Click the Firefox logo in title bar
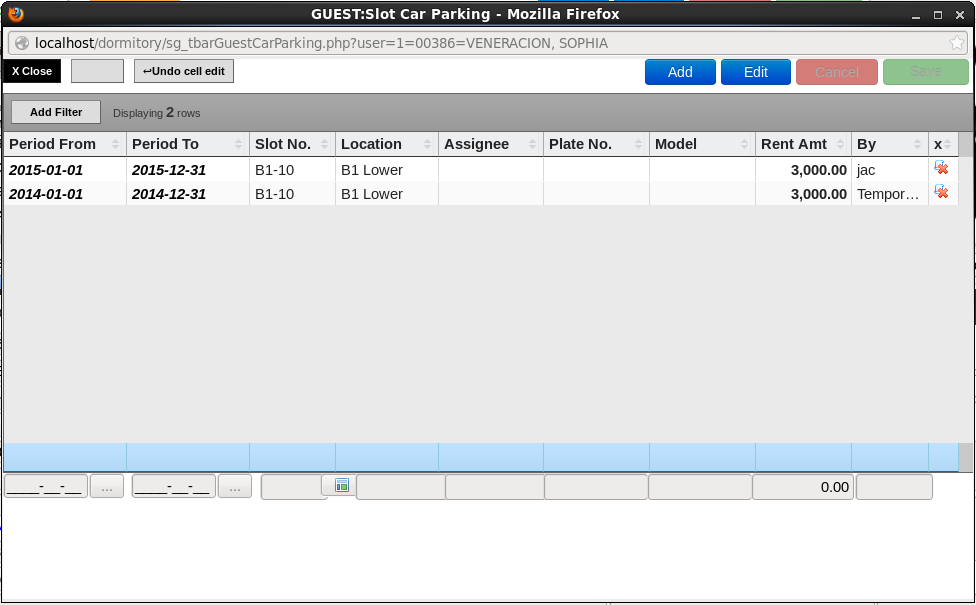Viewport: 976px width, 605px height. (16, 14)
